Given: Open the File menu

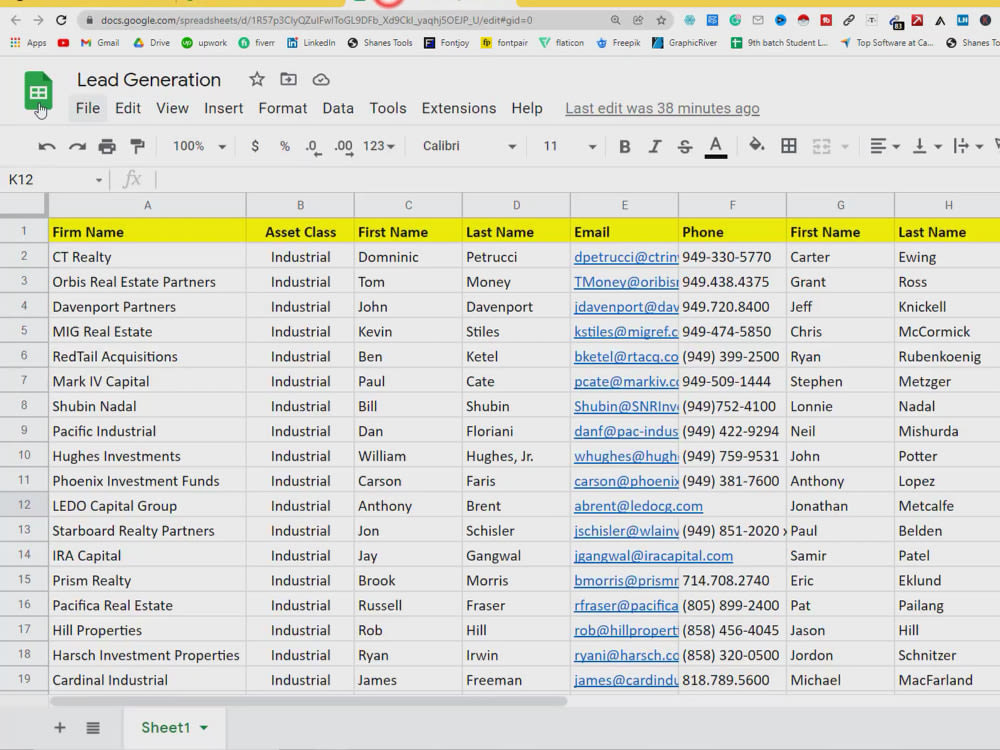Looking at the screenshot, I should (x=87, y=108).
